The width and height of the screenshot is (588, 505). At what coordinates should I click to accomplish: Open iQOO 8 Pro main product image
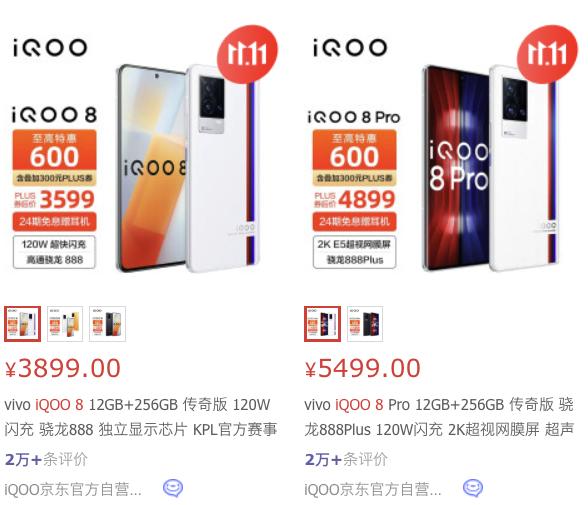click(x=442, y=150)
